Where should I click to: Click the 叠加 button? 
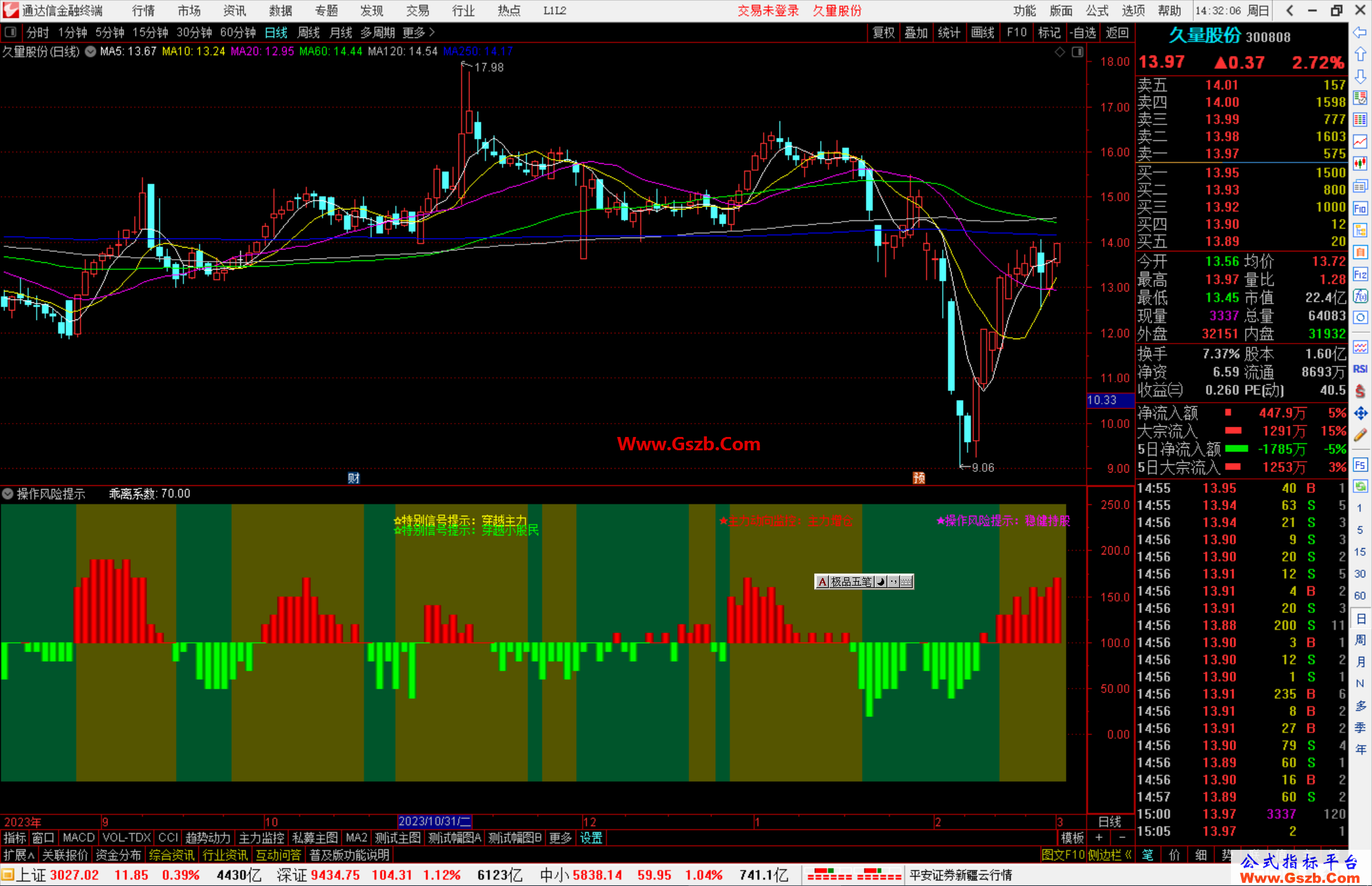916,32
